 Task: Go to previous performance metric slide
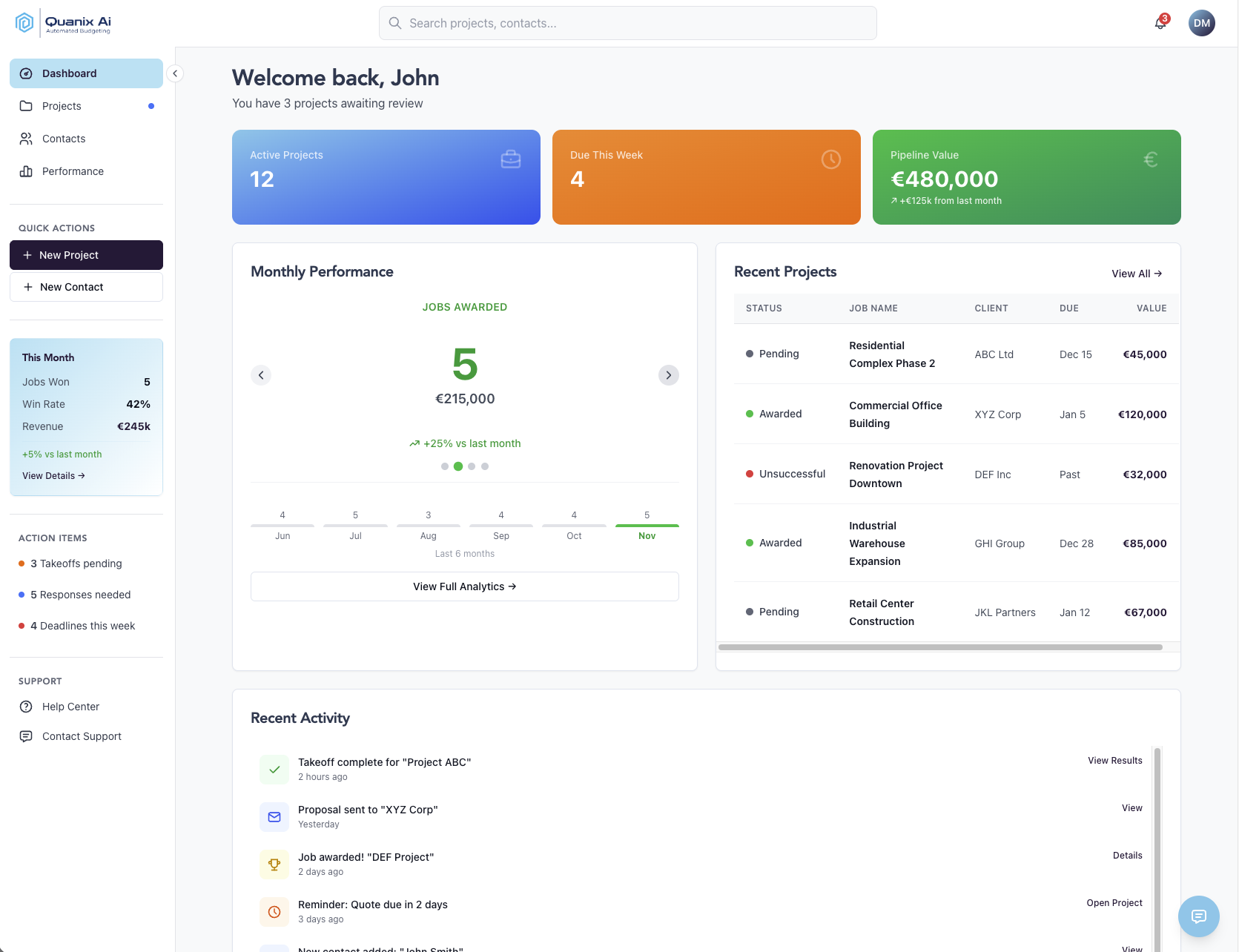click(x=261, y=375)
